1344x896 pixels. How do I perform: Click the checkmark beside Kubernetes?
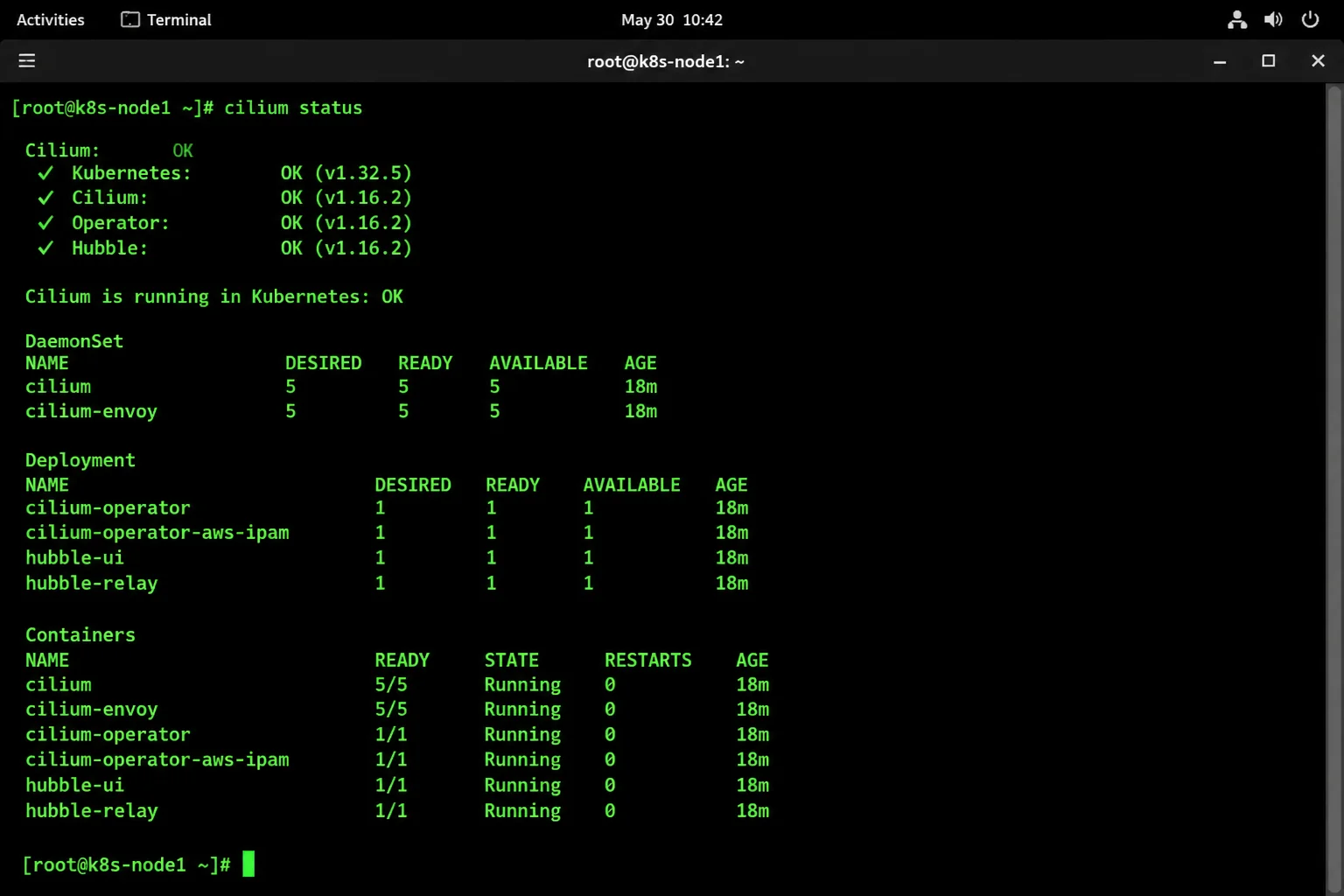(x=45, y=173)
